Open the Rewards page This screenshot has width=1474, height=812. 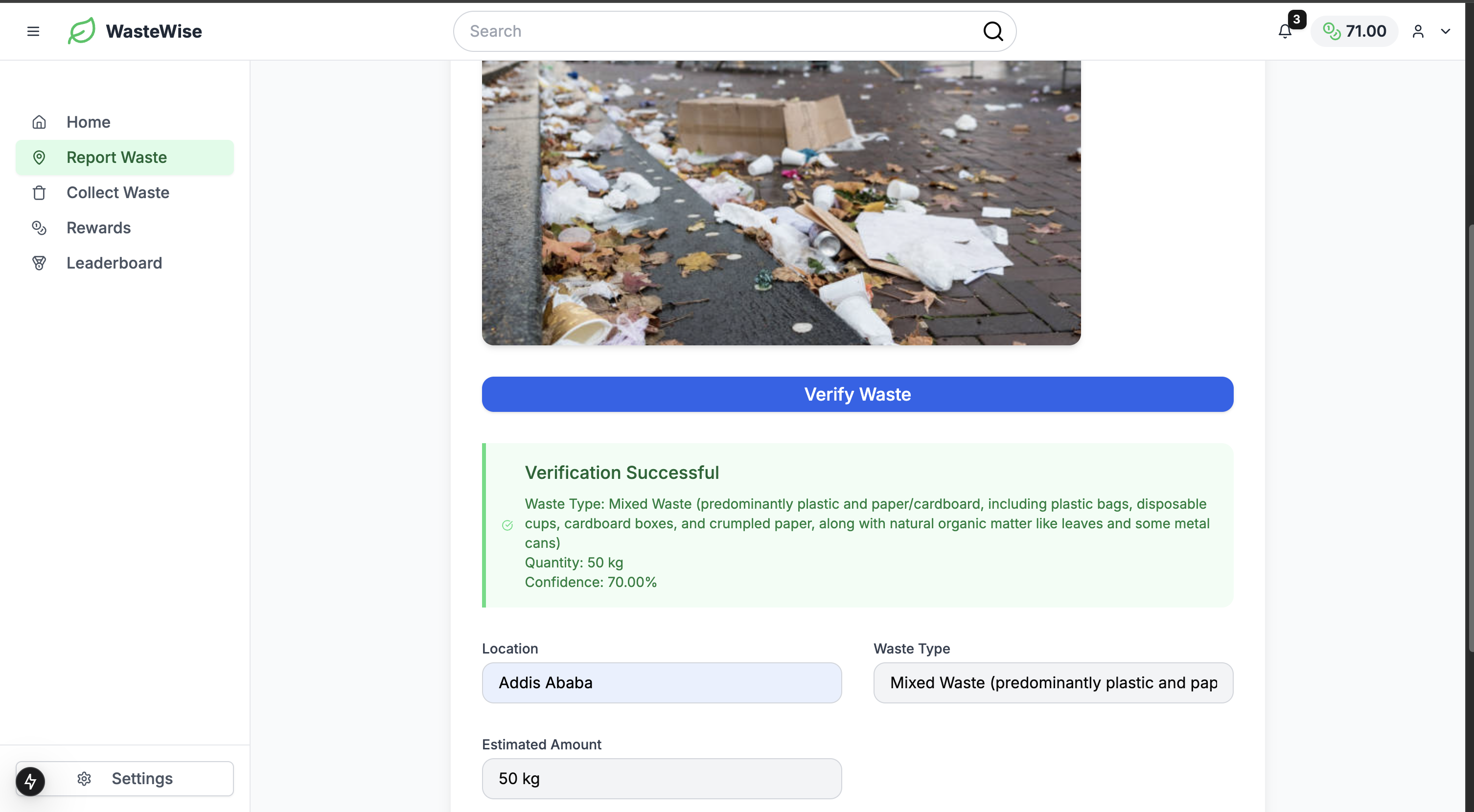click(x=98, y=227)
